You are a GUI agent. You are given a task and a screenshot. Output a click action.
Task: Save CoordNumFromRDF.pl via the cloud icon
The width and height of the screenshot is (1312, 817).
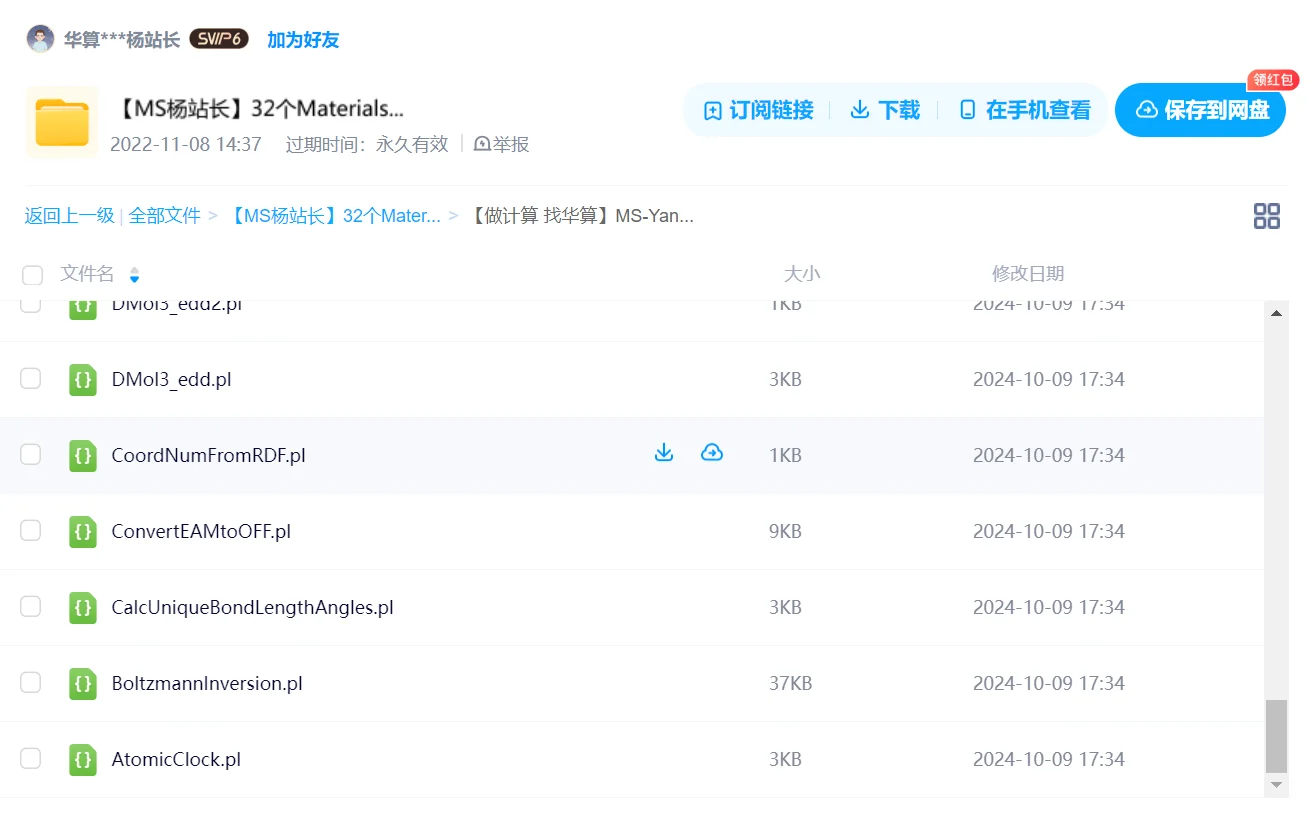pos(712,452)
